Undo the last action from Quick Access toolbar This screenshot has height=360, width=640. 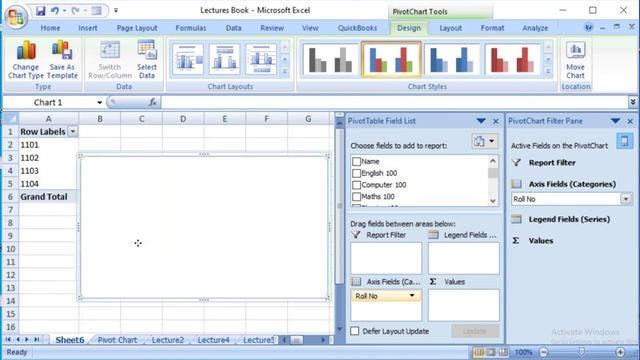pos(55,11)
